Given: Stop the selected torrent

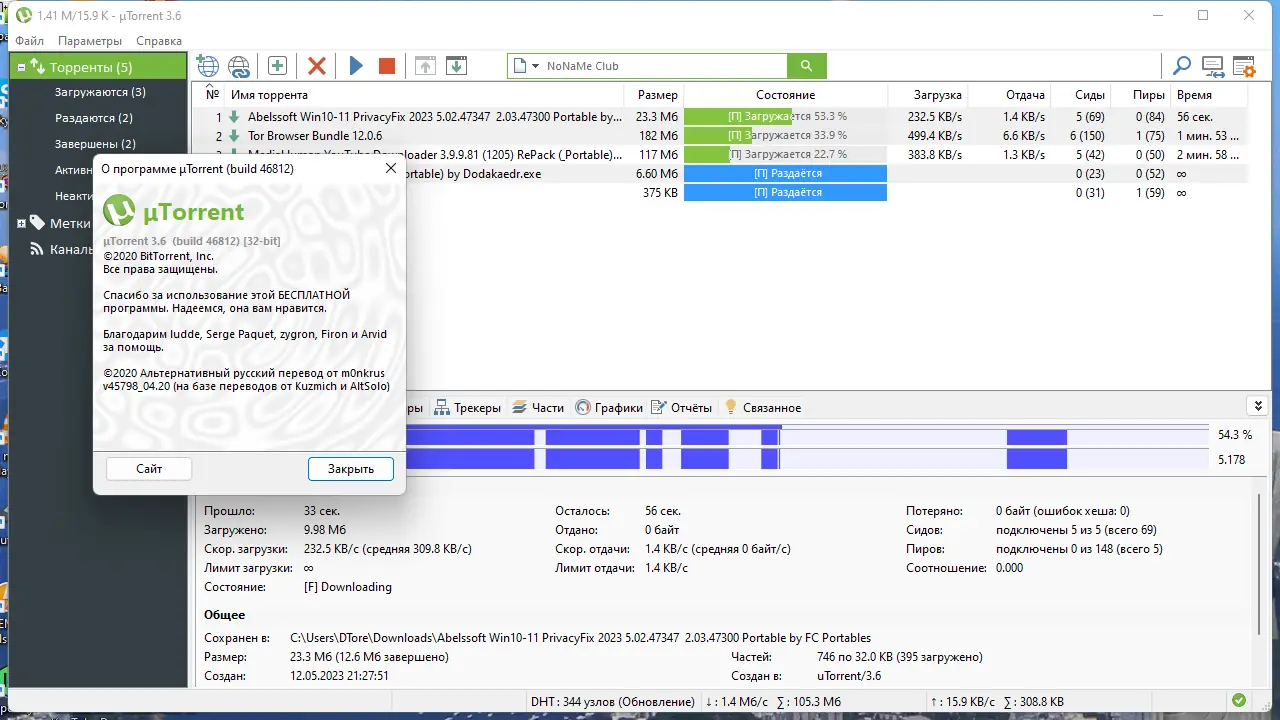Looking at the screenshot, I should [386, 65].
